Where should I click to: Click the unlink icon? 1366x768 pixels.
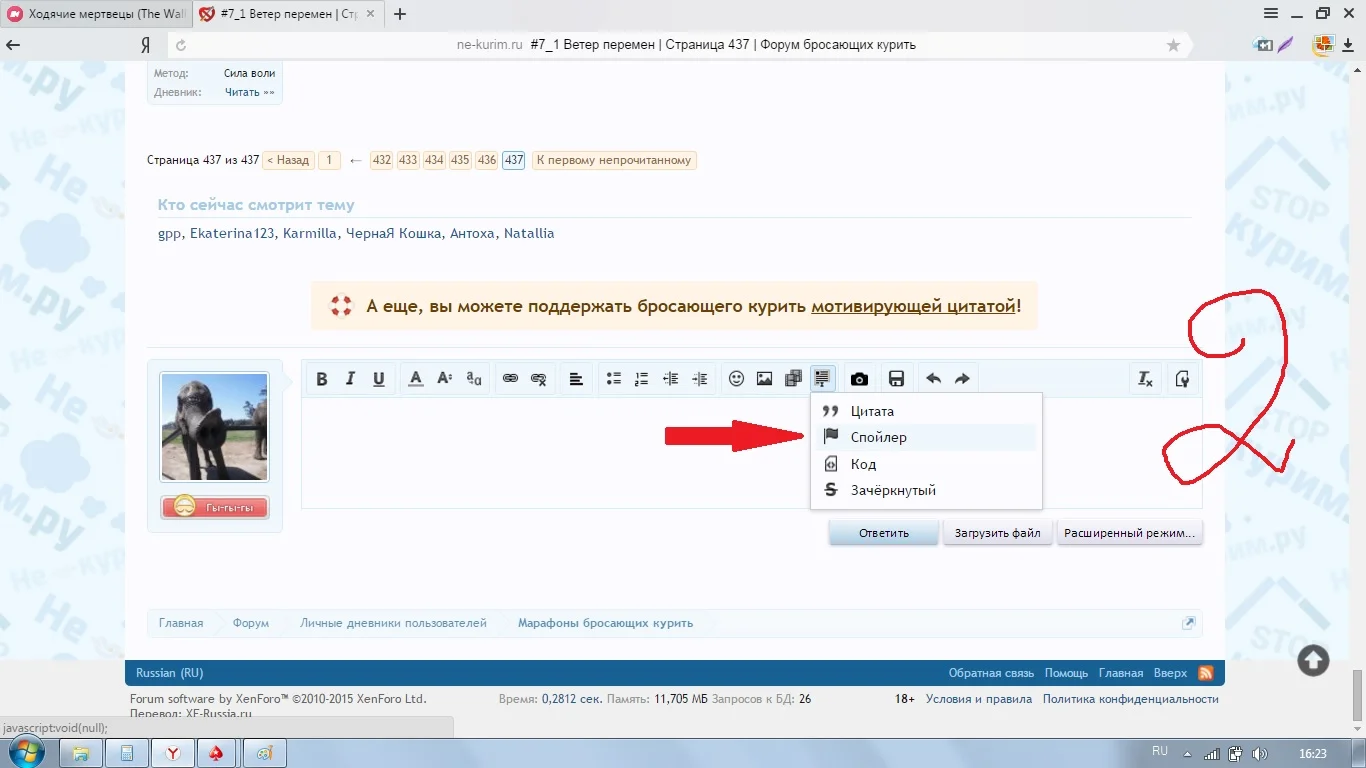(539, 379)
